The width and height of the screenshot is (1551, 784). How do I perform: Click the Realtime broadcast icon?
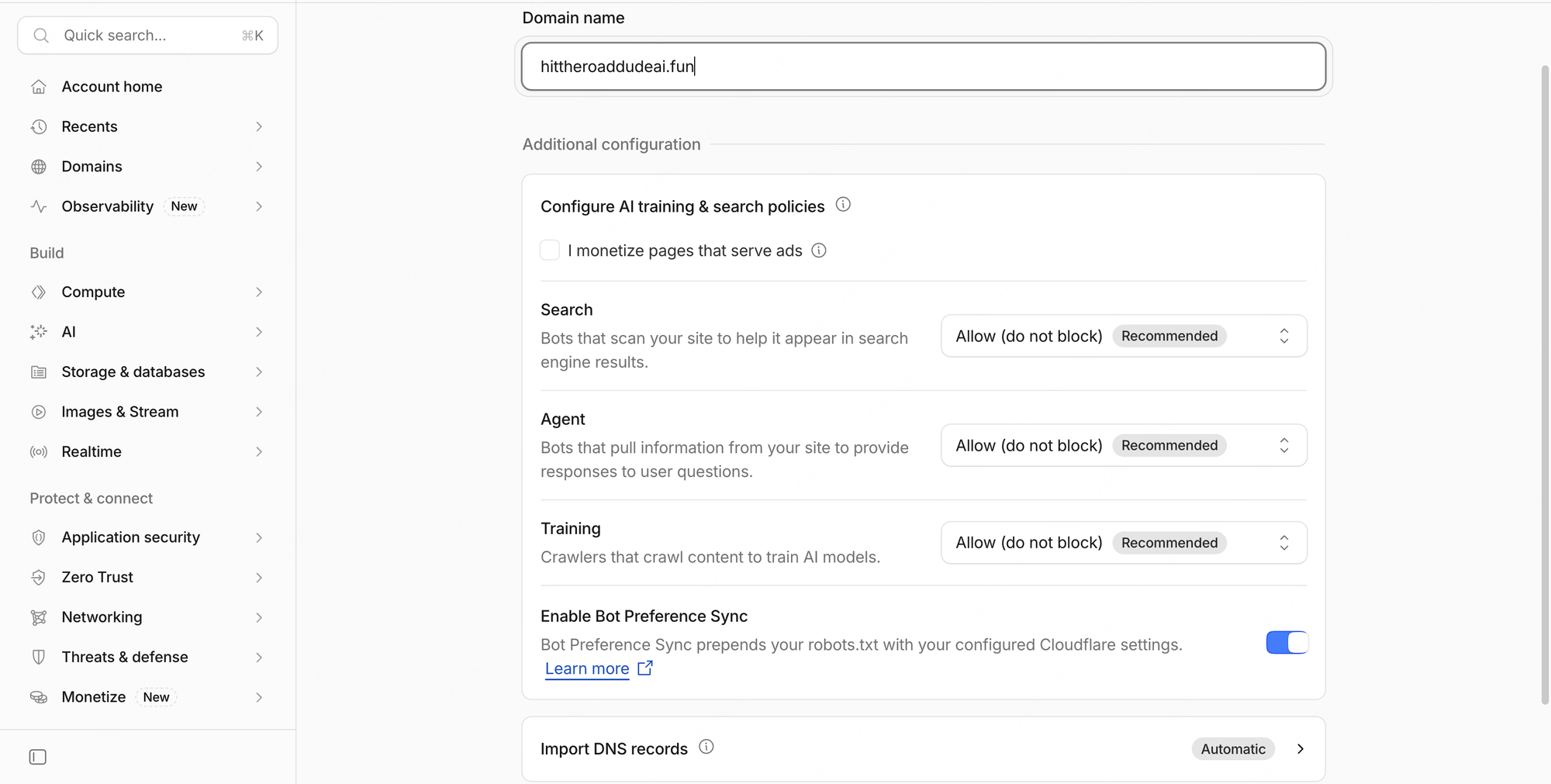tap(39, 452)
